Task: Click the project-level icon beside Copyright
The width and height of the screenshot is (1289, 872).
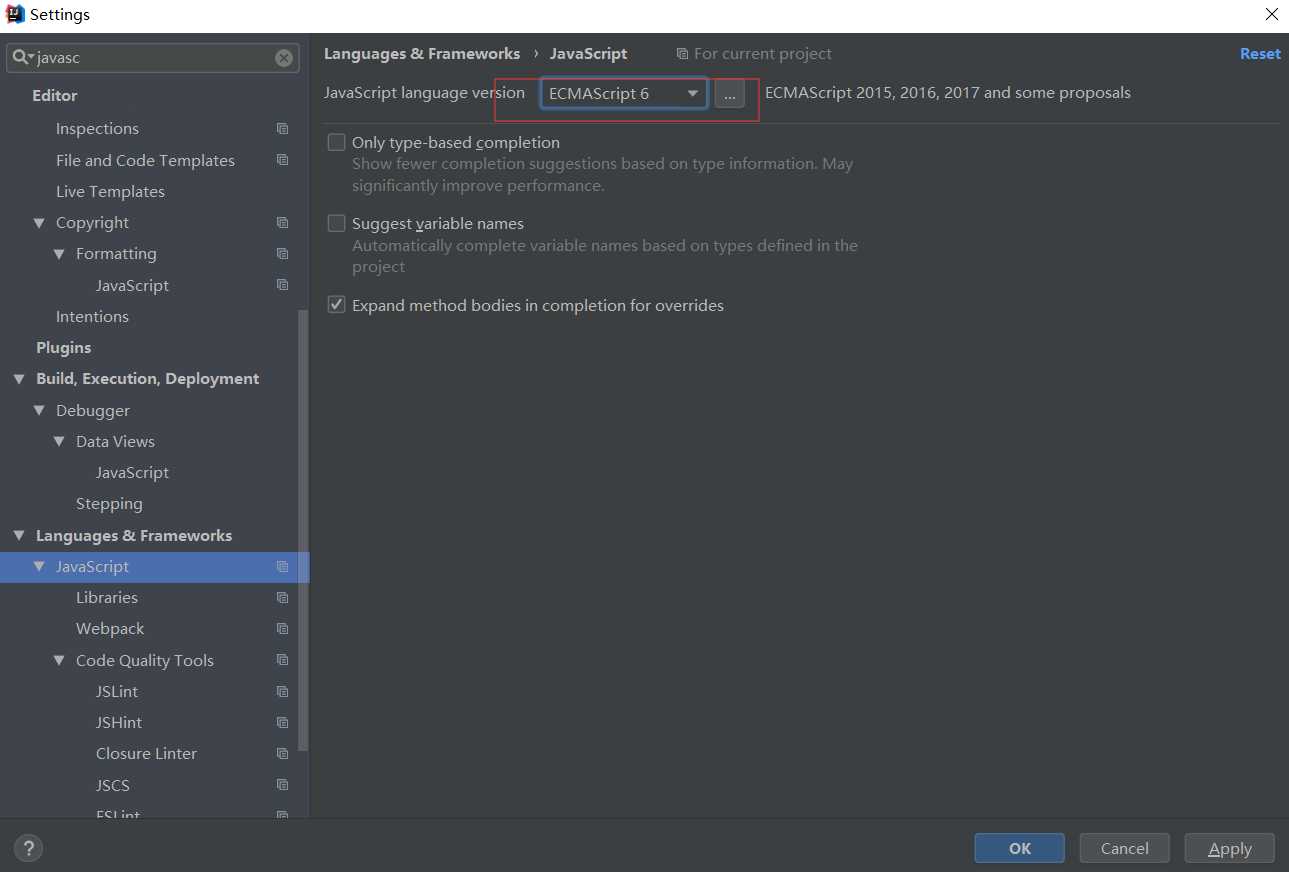Action: [x=282, y=222]
